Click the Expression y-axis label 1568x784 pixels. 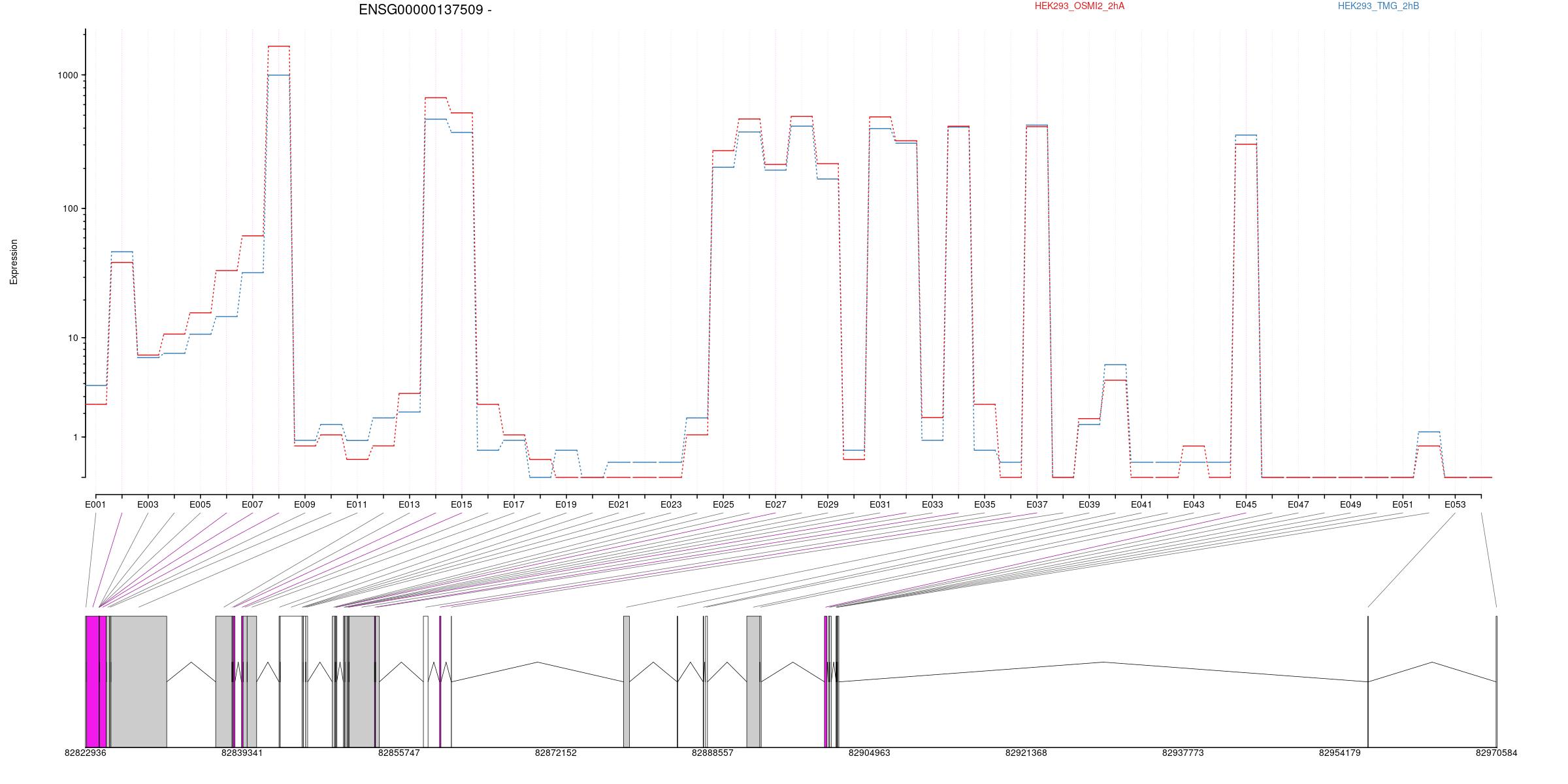coord(14,262)
